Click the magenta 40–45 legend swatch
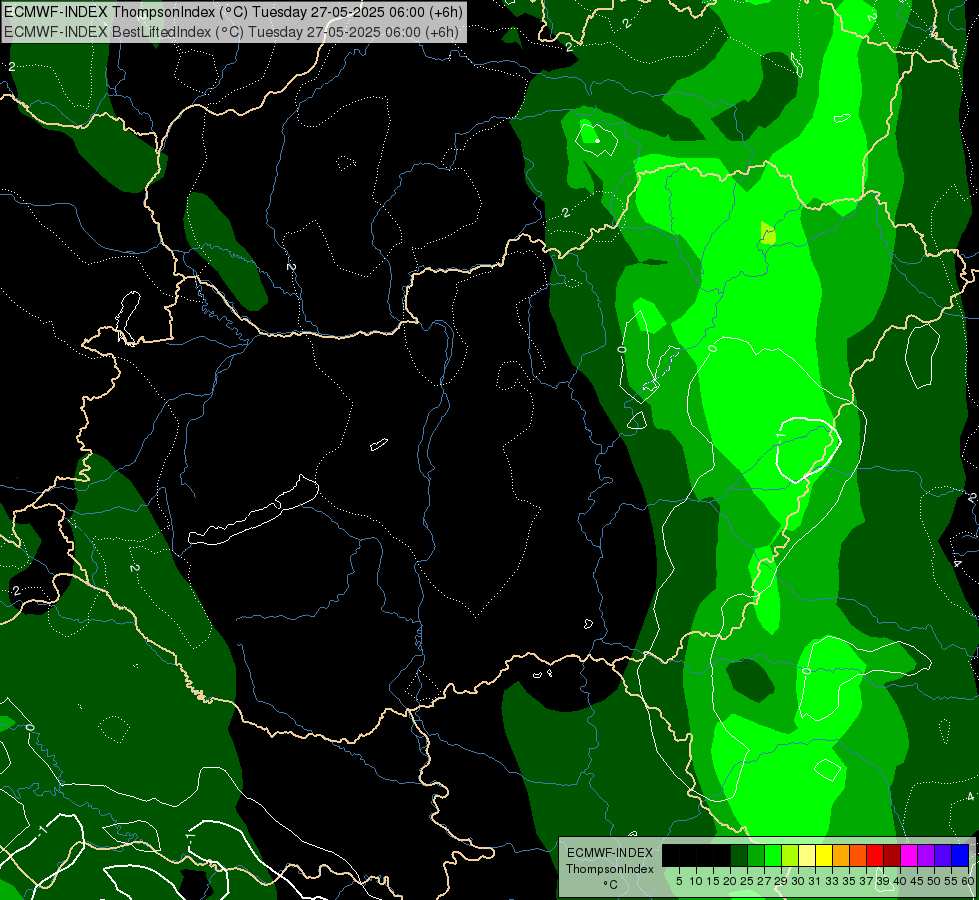 (909, 855)
